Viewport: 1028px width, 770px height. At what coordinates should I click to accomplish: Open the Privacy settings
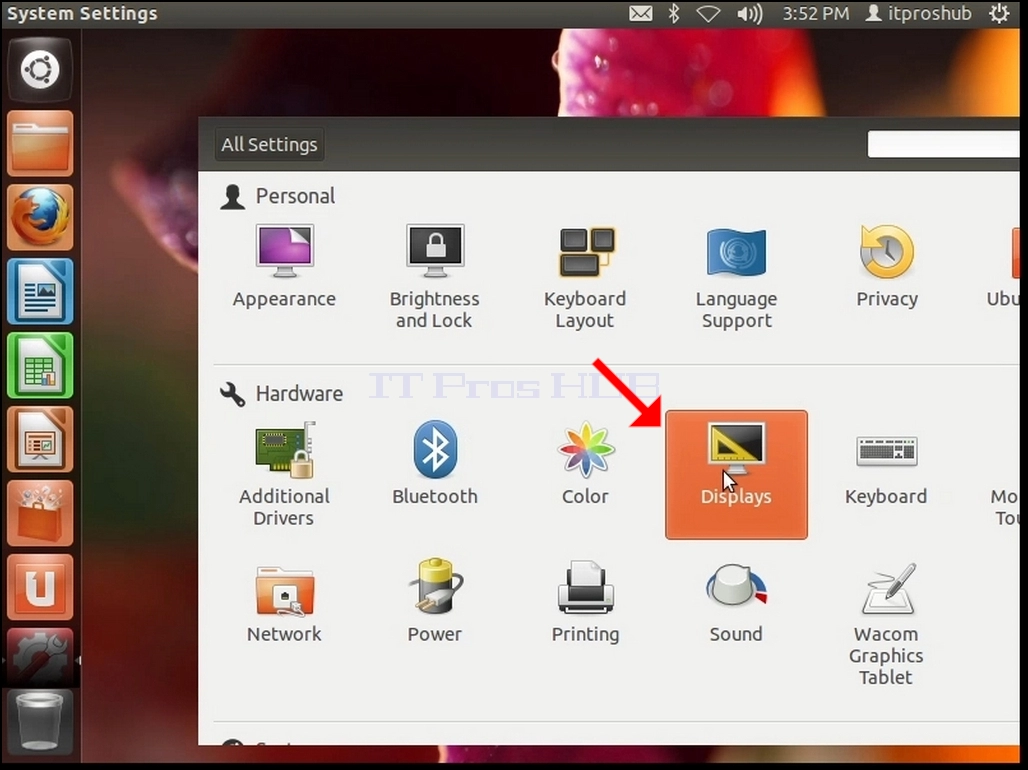(886, 266)
